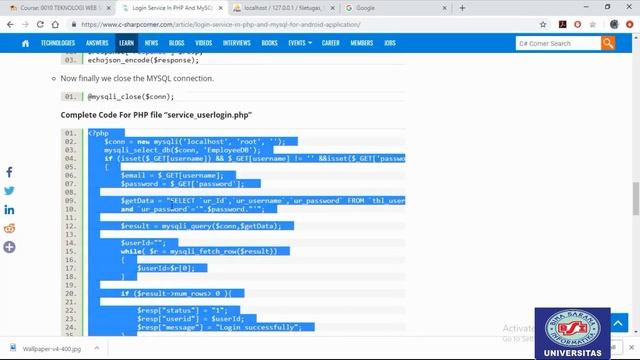Click the '<?php' code line
The image size is (640, 360).
(x=98, y=133)
